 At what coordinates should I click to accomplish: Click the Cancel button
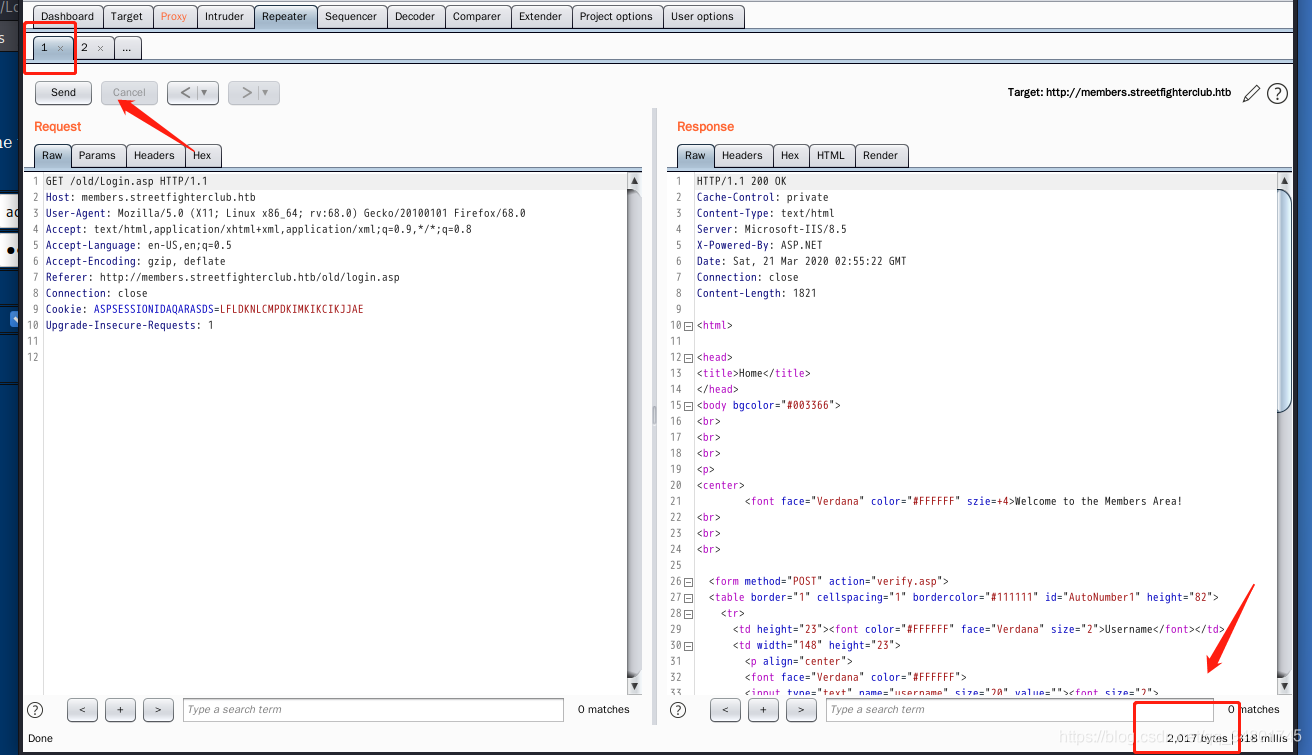pos(129,93)
